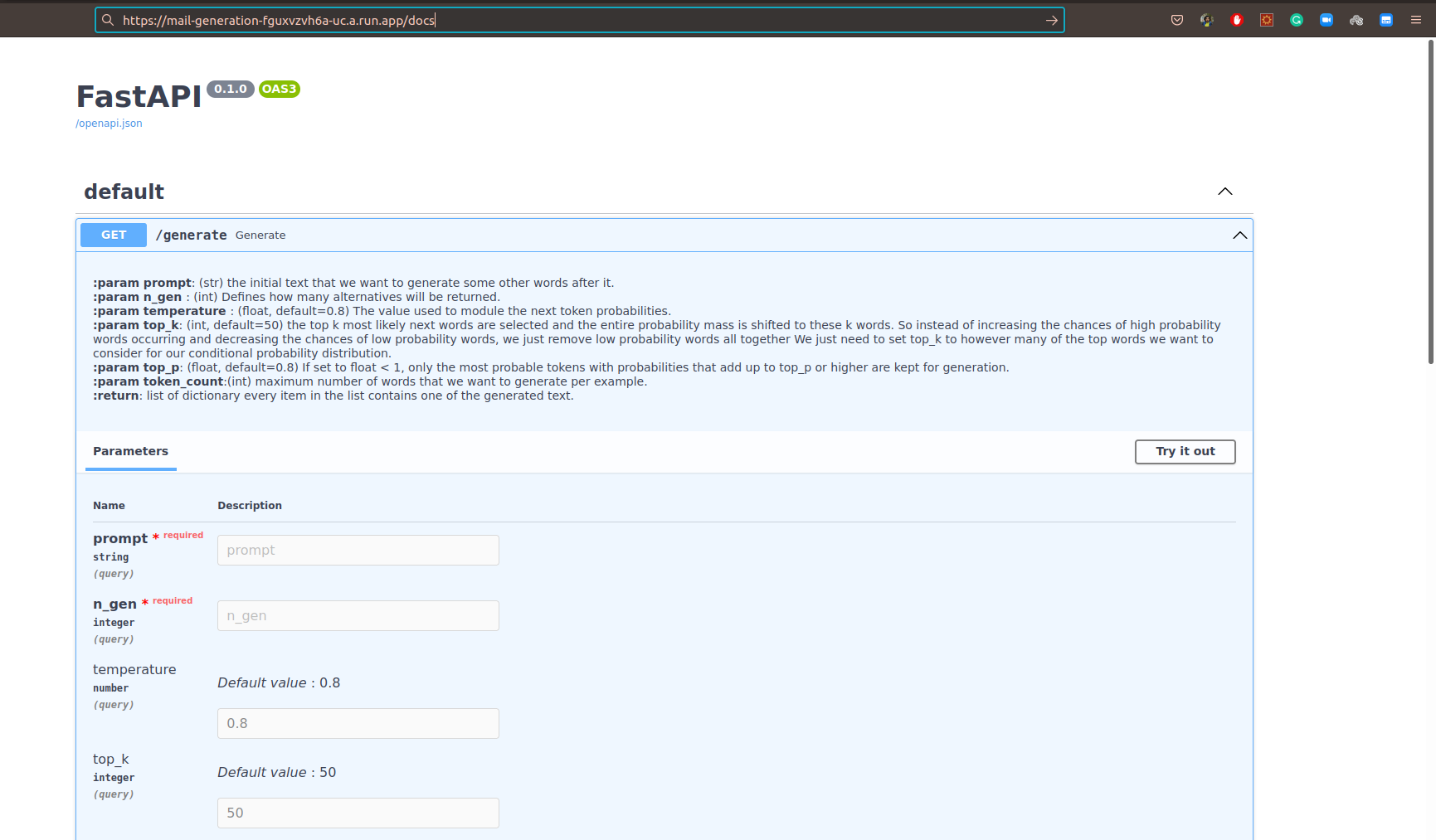This screenshot has height=840, width=1436.
Task: Click the page vertical scrollbar thumb
Action: pyautogui.click(x=1430, y=202)
